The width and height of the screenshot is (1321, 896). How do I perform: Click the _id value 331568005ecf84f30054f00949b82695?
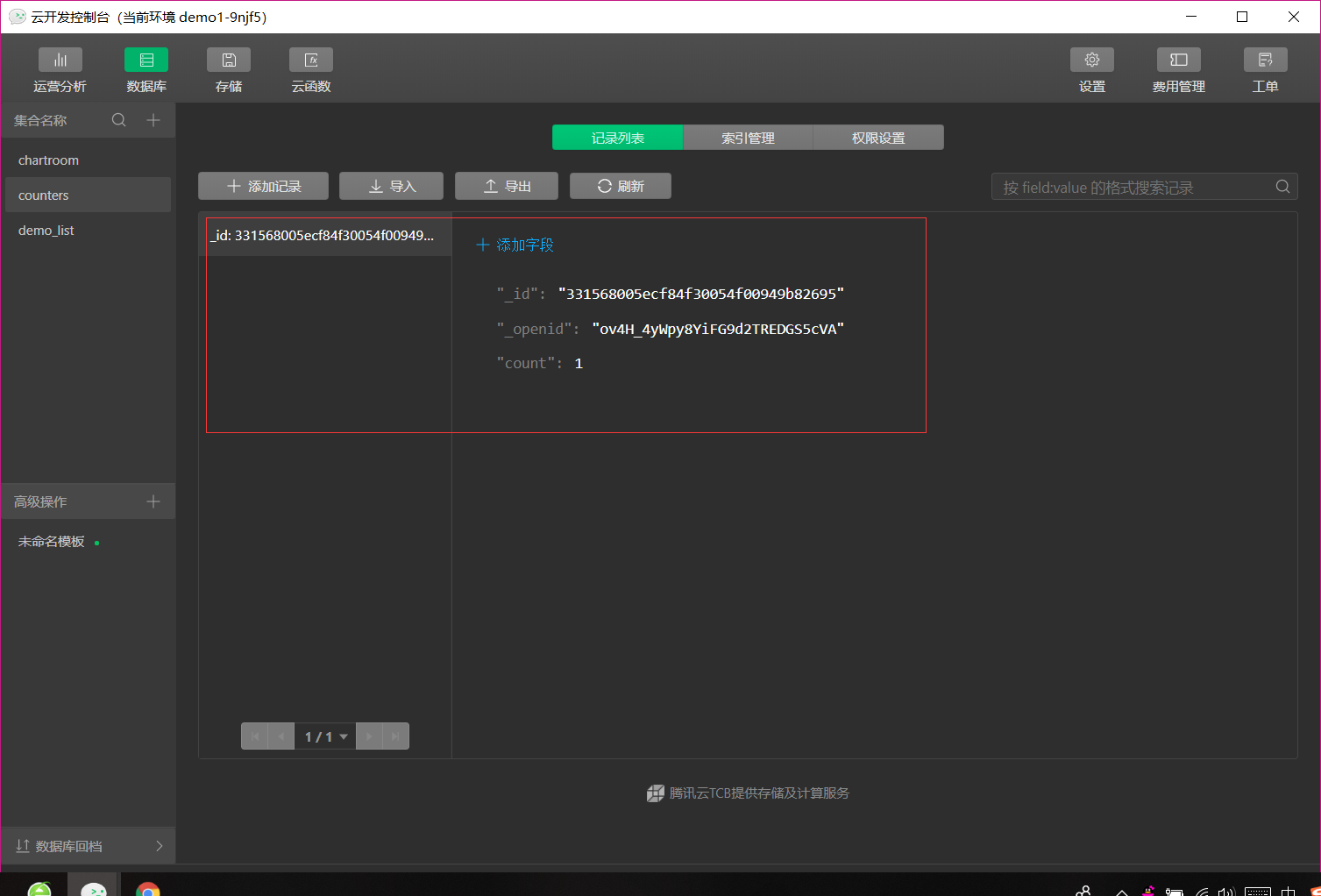[701, 294]
